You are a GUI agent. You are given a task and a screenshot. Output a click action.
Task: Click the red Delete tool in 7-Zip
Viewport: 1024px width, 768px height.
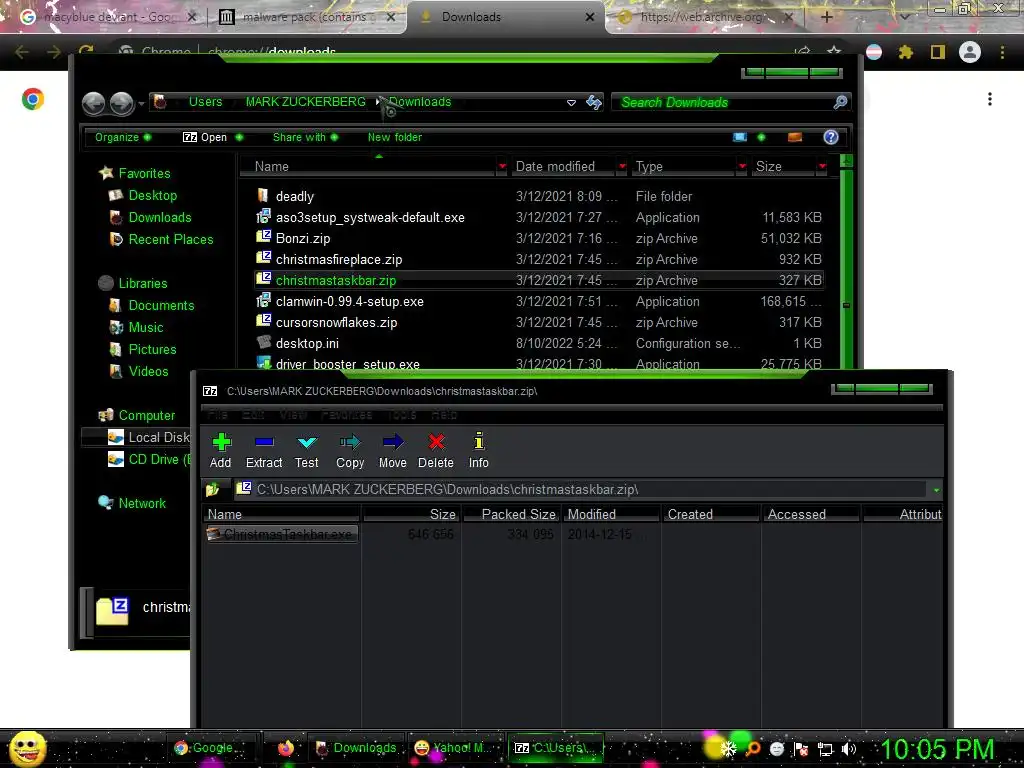tap(436, 451)
